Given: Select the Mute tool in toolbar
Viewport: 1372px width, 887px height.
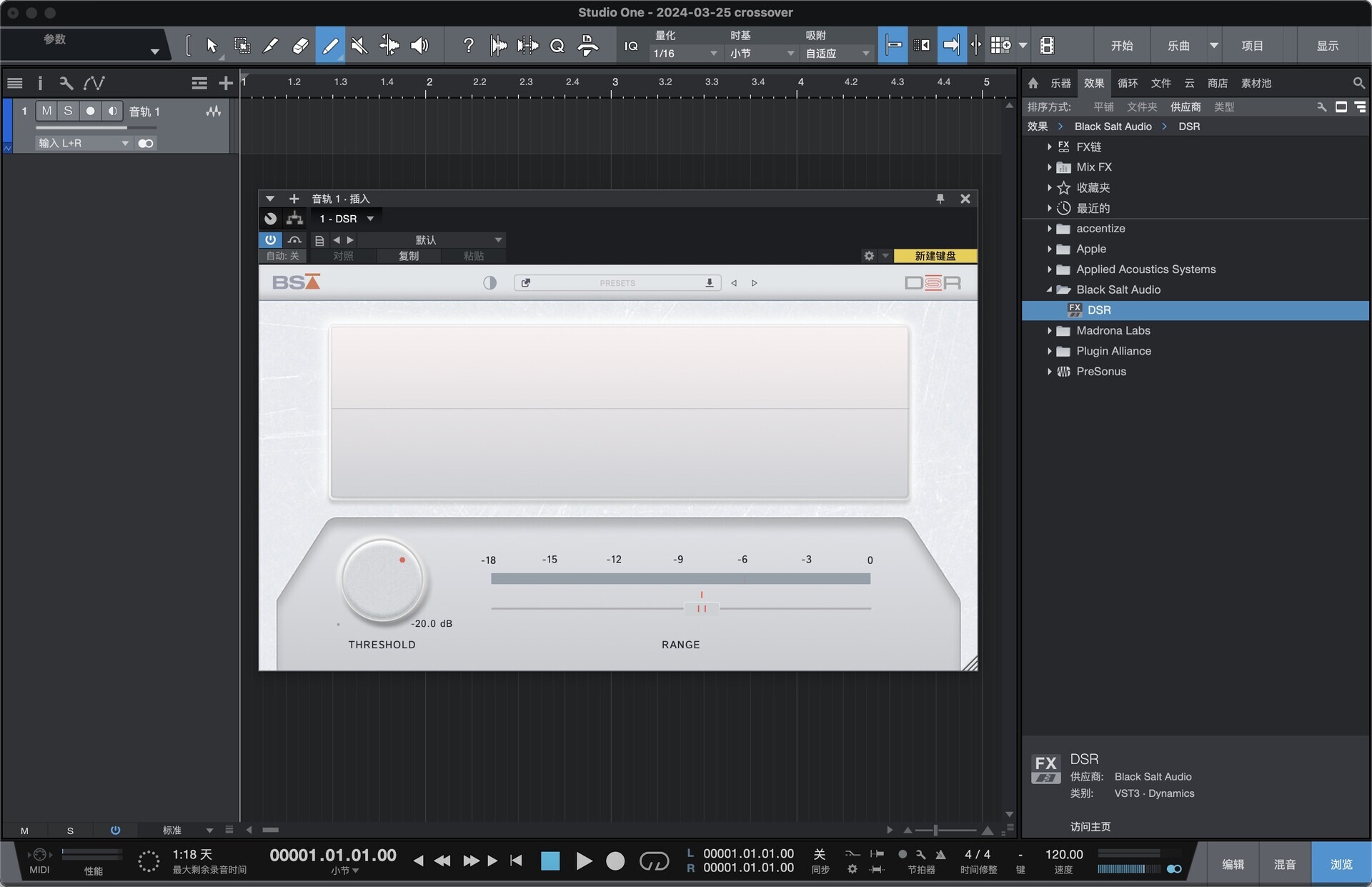Looking at the screenshot, I should click(x=359, y=46).
